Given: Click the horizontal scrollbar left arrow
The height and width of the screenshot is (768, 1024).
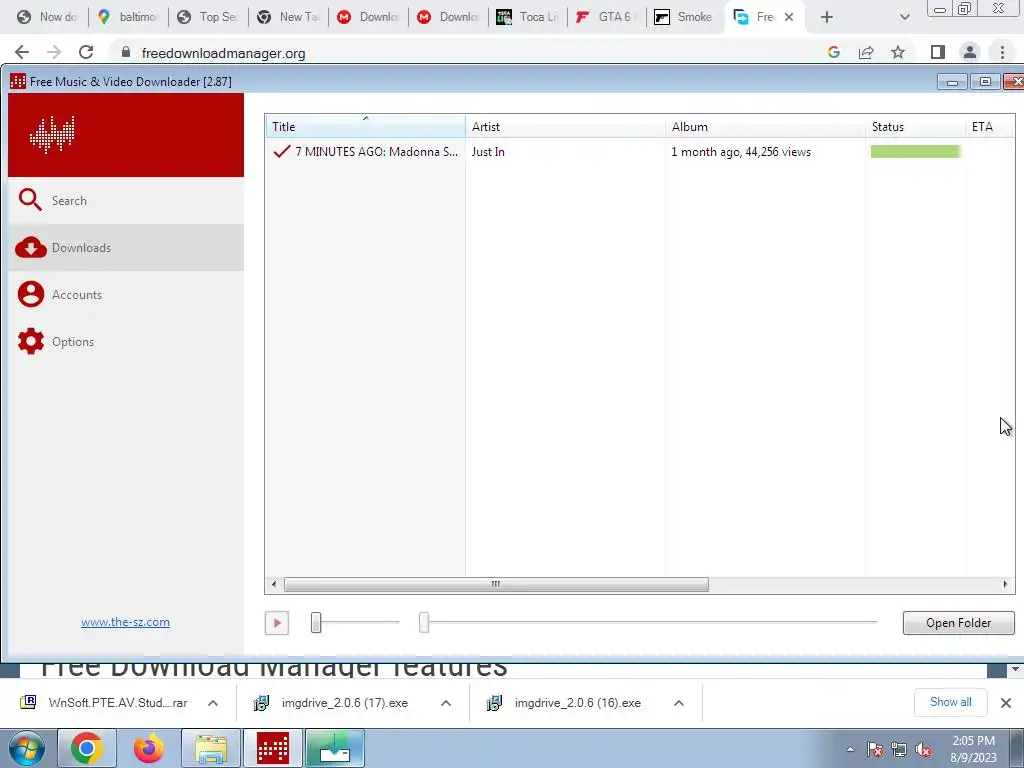Looking at the screenshot, I should coord(274,584).
